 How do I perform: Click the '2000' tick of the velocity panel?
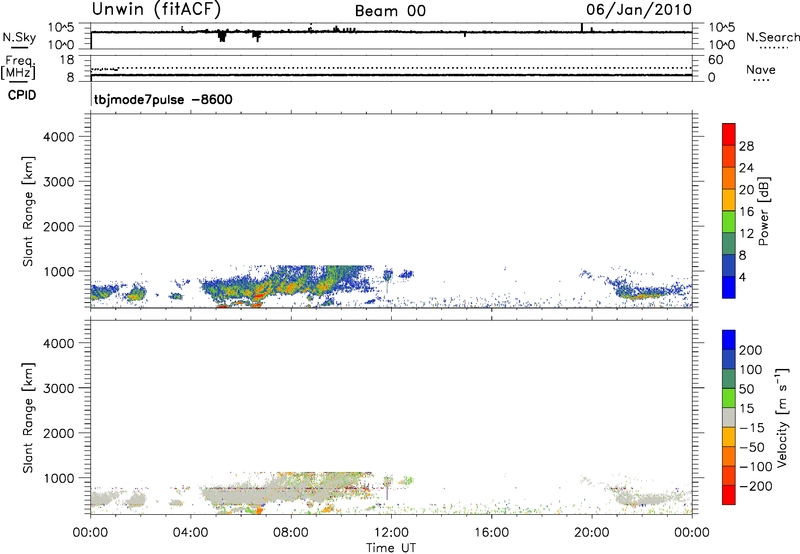(58, 433)
